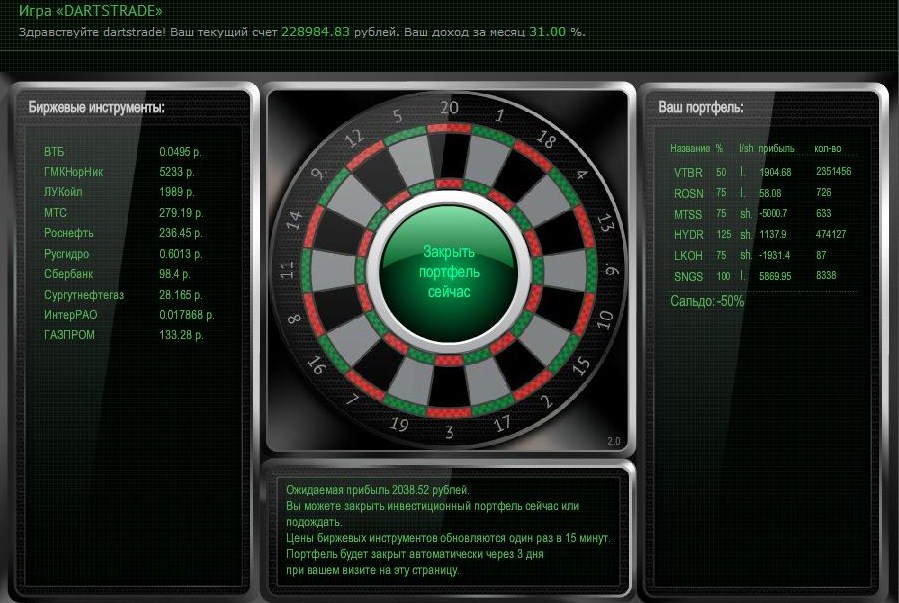Click dartboard sector number 16
The image size is (899, 603).
[316, 365]
